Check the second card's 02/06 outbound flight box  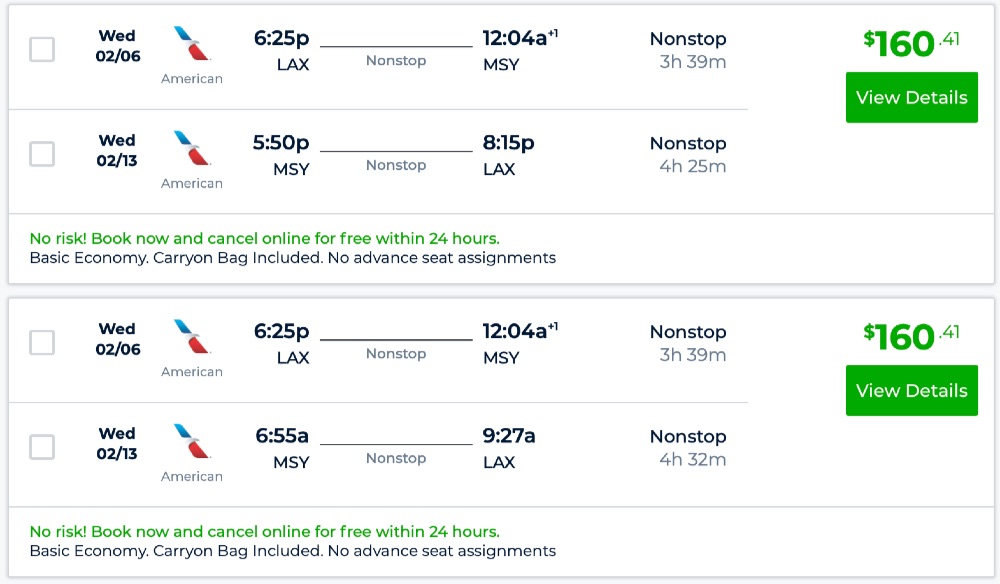coord(42,342)
